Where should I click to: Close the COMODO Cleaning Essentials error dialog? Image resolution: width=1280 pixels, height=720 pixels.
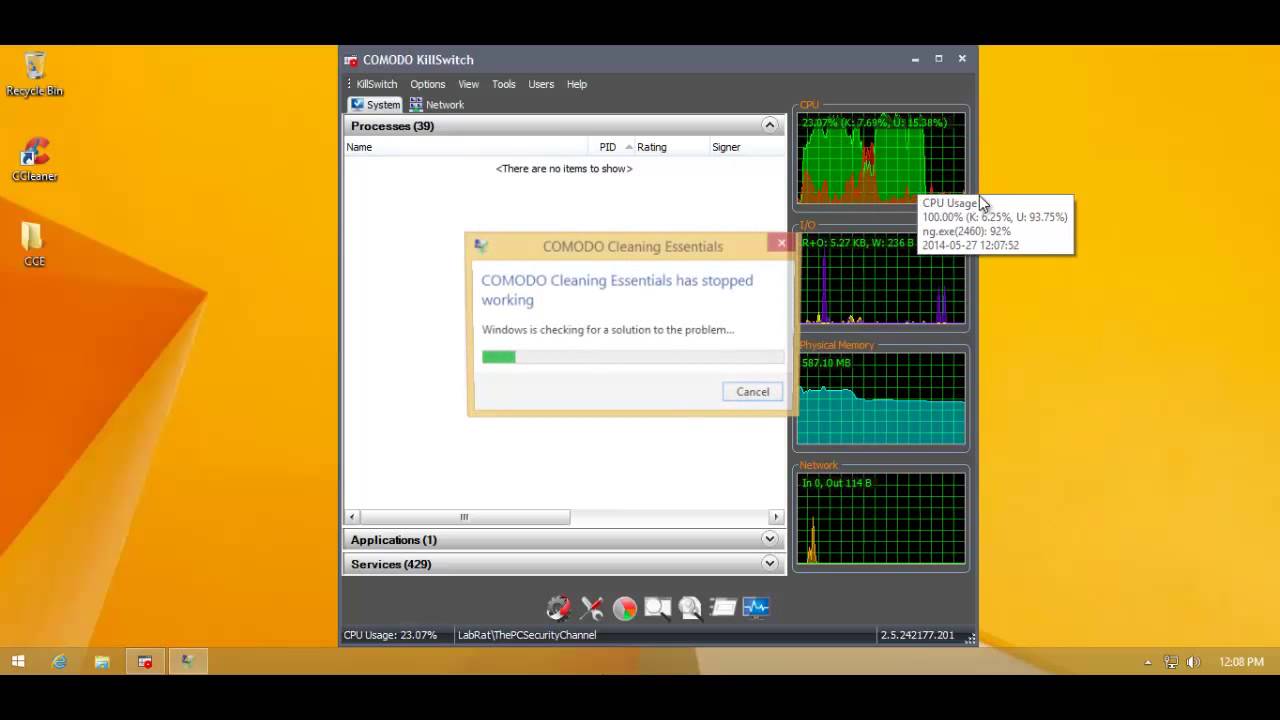tap(781, 243)
